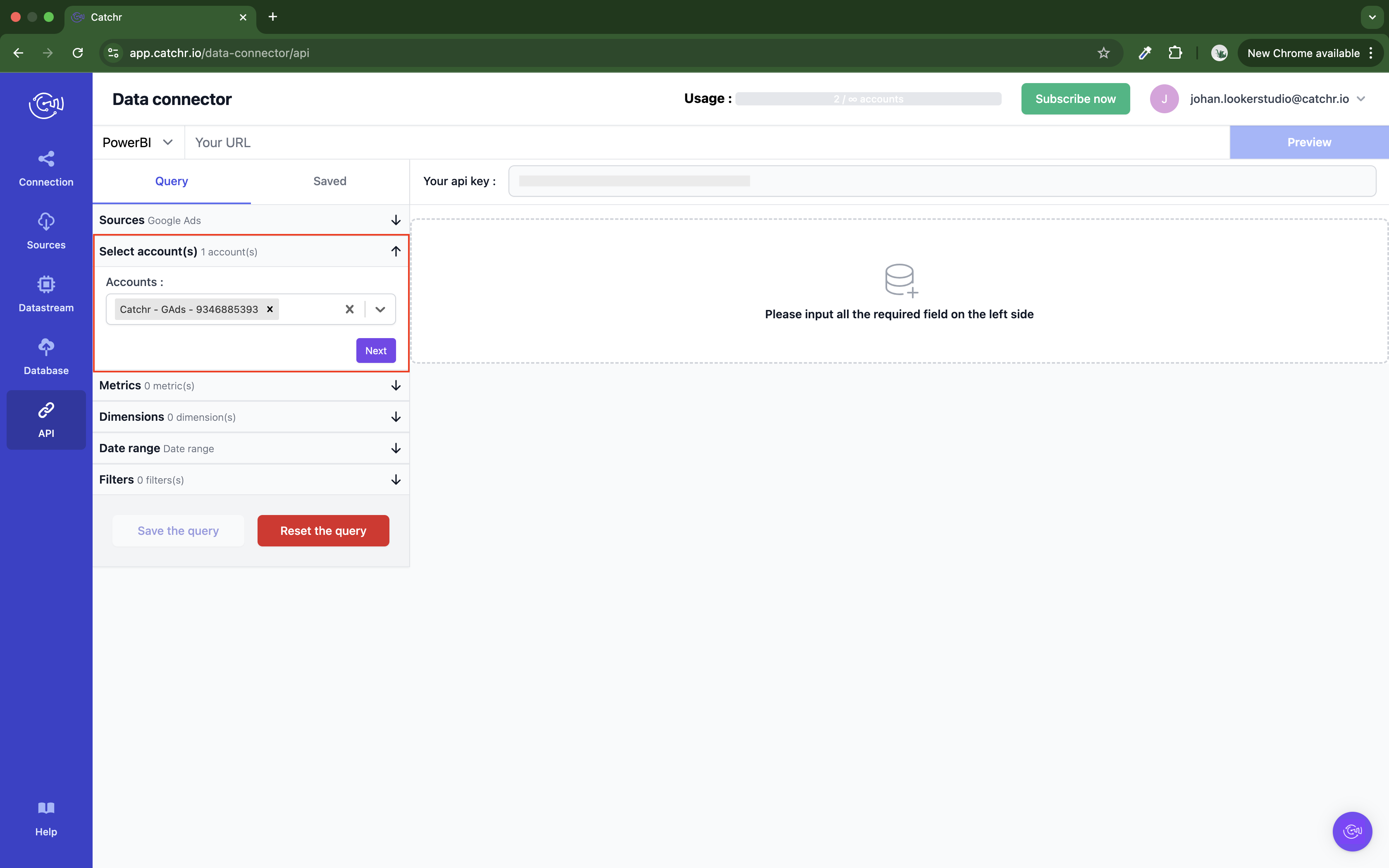
Task: Click the Preview button
Action: pyautogui.click(x=1309, y=142)
